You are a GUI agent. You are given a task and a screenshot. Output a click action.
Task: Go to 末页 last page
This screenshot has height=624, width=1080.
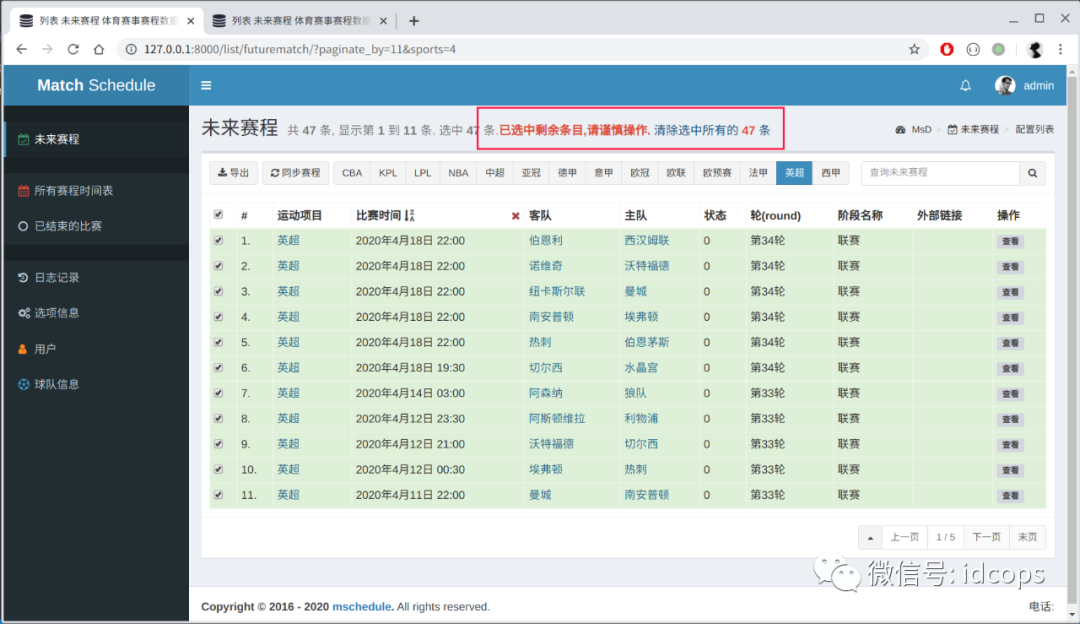click(1027, 537)
